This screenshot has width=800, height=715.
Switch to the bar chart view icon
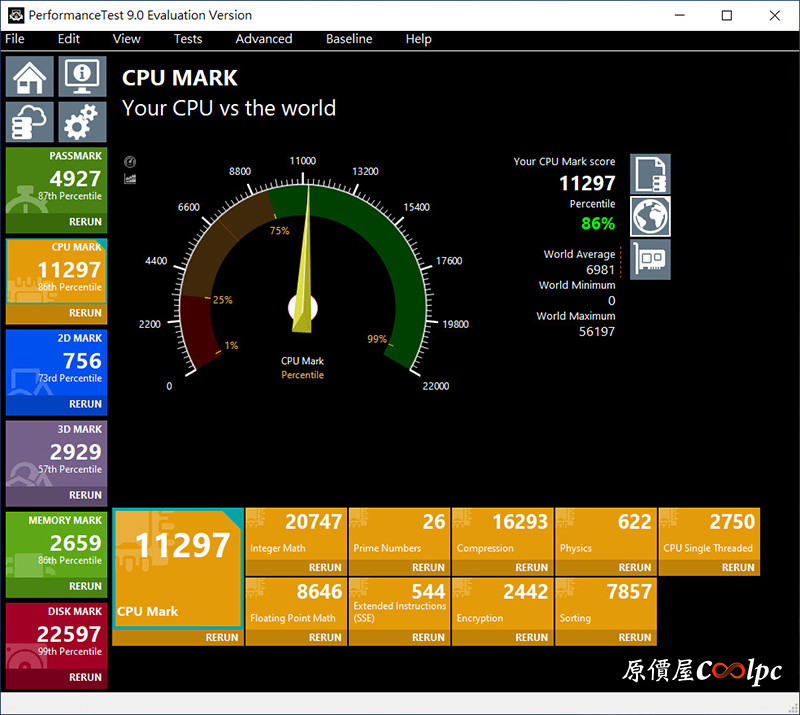click(x=130, y=179)
